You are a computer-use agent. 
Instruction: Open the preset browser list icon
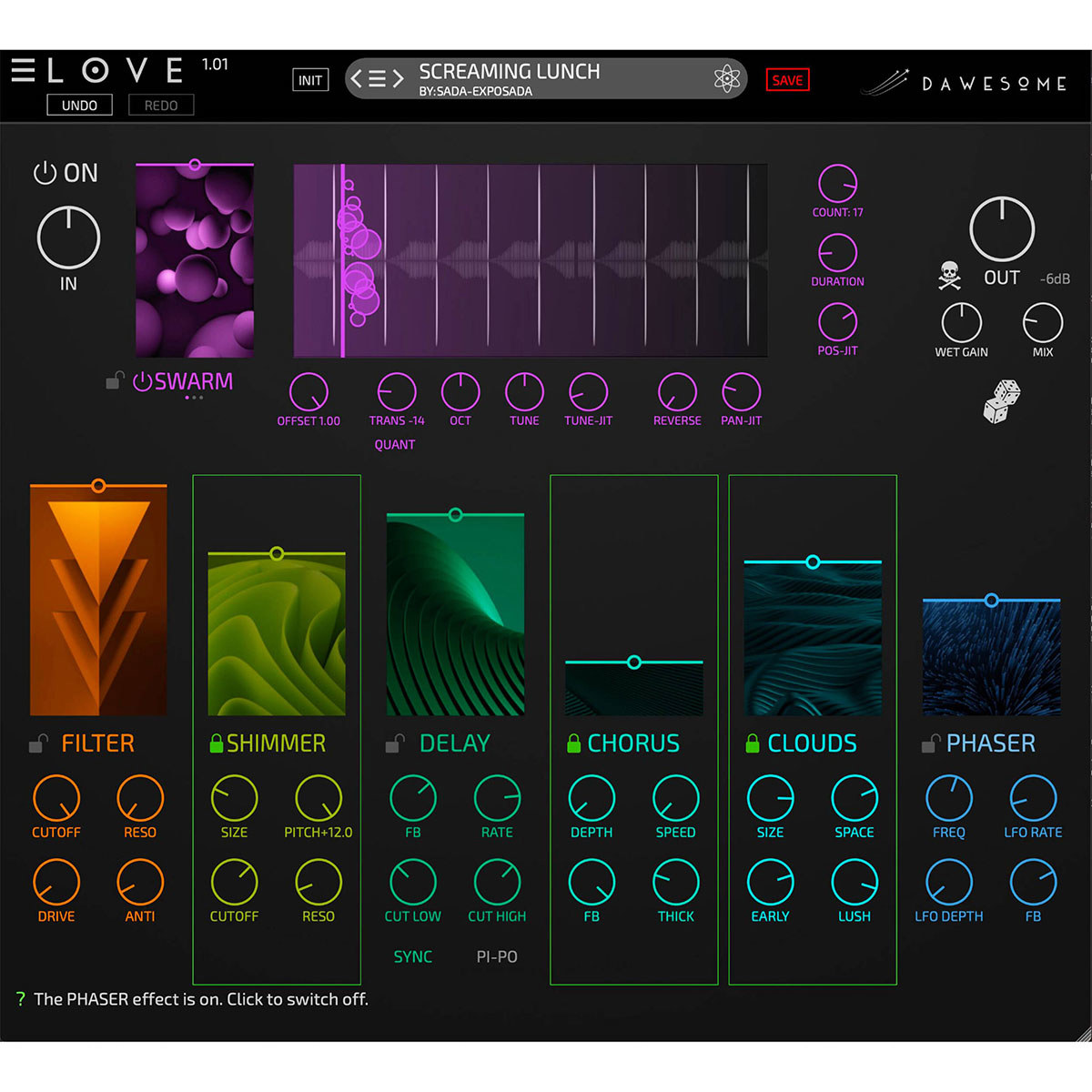377,78
